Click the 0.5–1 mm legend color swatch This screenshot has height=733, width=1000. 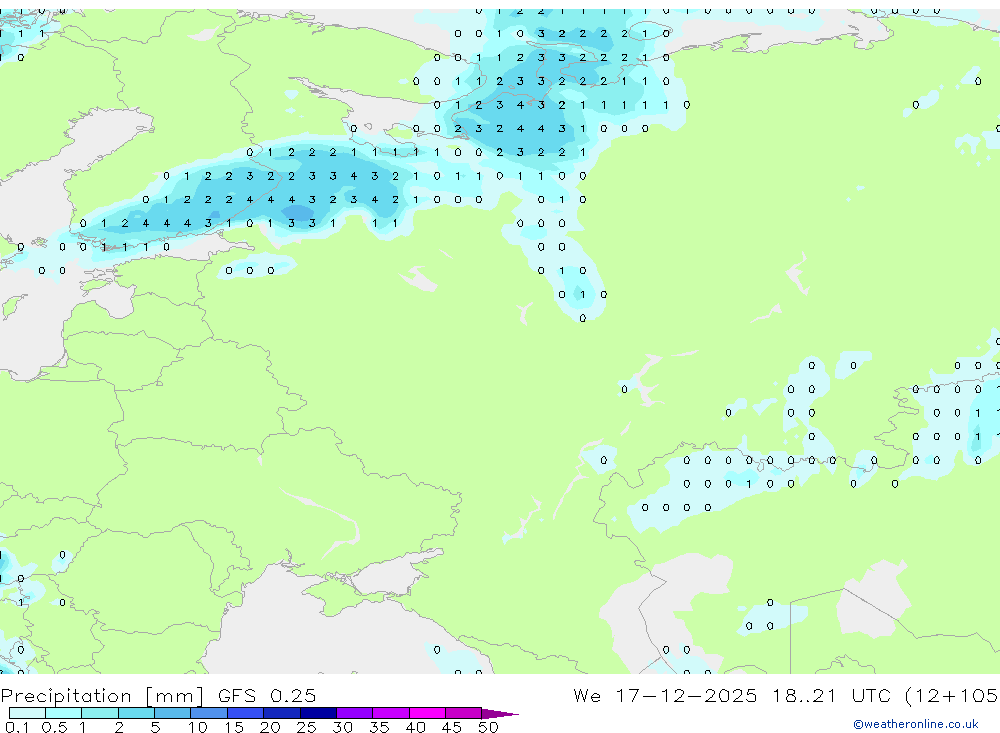pos(63,713)
